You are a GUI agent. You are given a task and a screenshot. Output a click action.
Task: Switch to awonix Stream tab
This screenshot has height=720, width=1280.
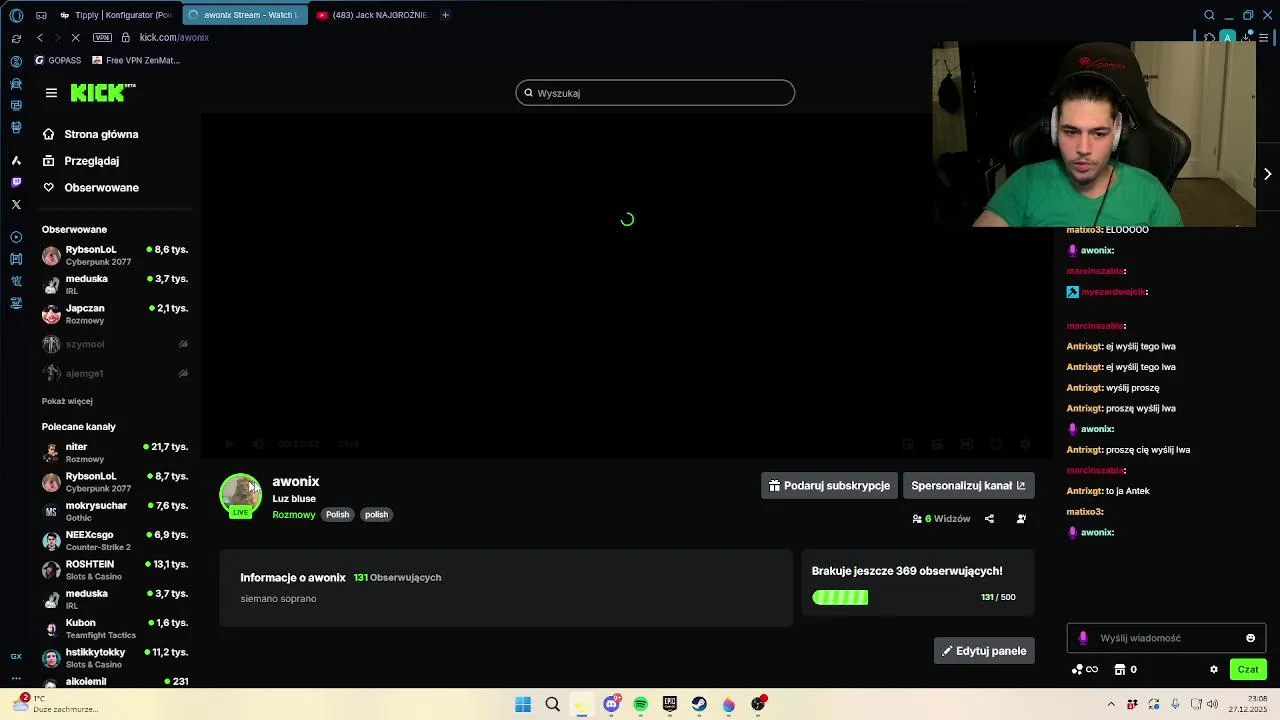[245, 15]
